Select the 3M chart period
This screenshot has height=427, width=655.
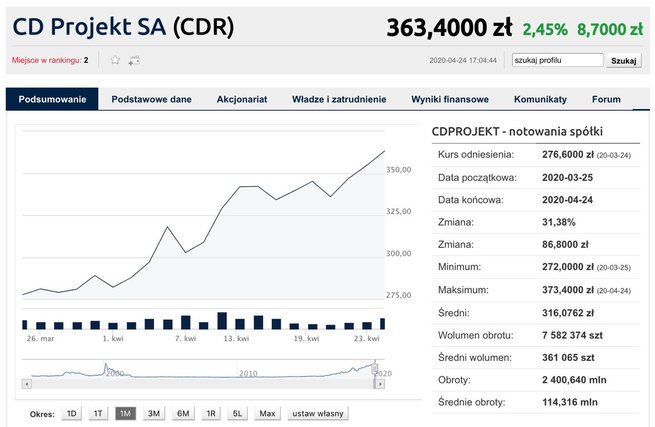tap(154, 413)
